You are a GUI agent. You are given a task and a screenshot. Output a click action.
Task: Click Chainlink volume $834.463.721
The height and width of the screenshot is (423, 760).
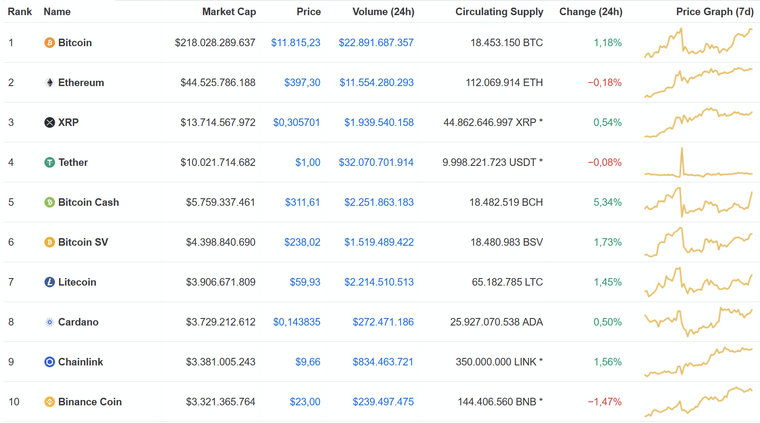[x=383, y=362]
